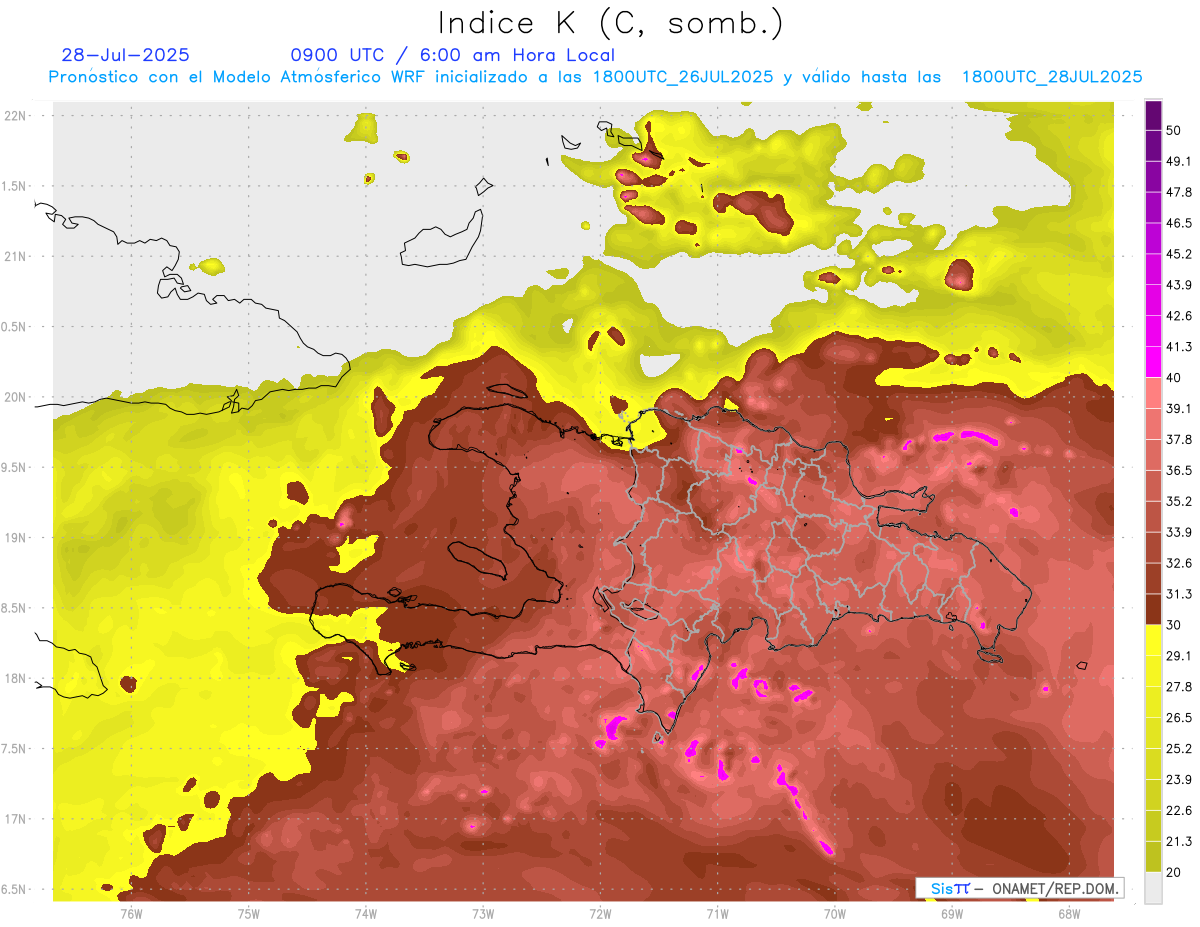Click the 72W longitude label

tap(600, 912)
